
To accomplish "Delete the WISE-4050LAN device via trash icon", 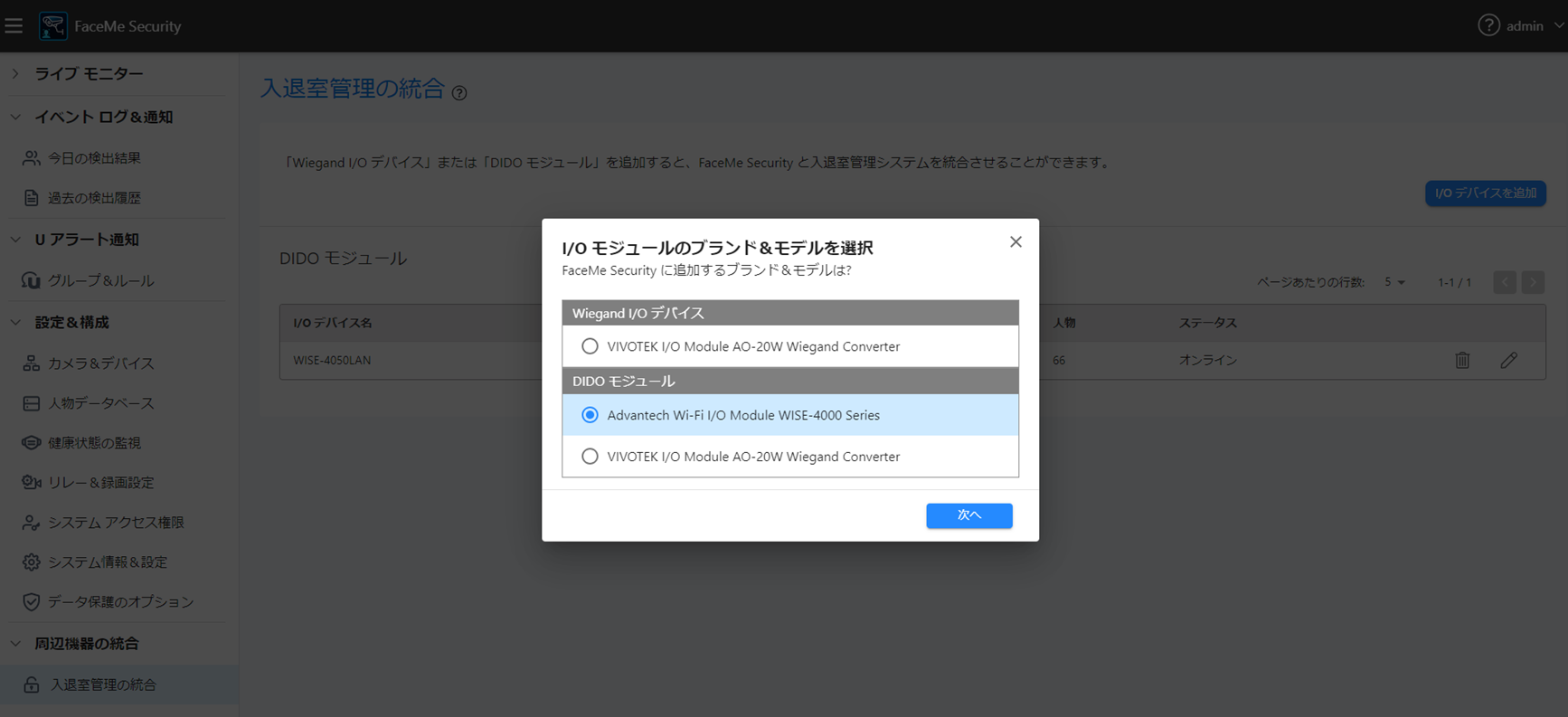I will point(1462,360).
